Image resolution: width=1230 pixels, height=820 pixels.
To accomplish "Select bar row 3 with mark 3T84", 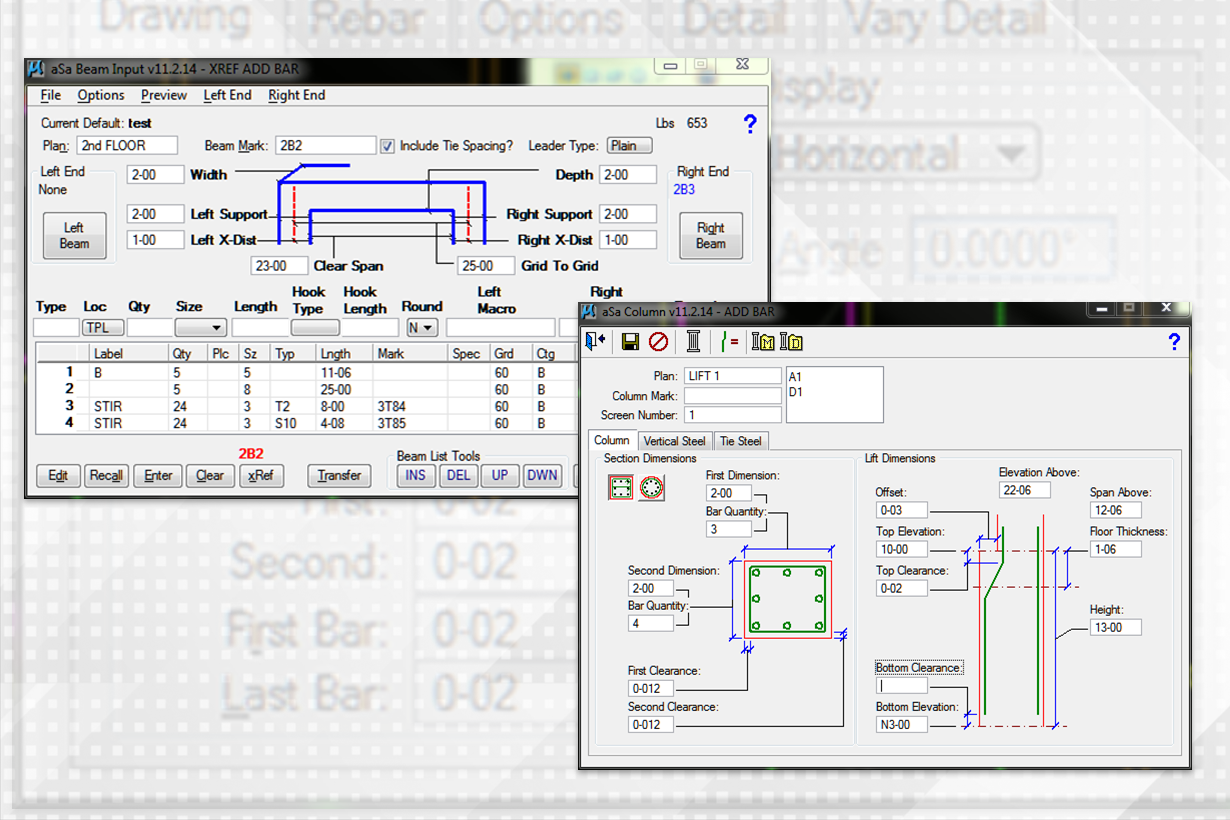I will [305, 406].
